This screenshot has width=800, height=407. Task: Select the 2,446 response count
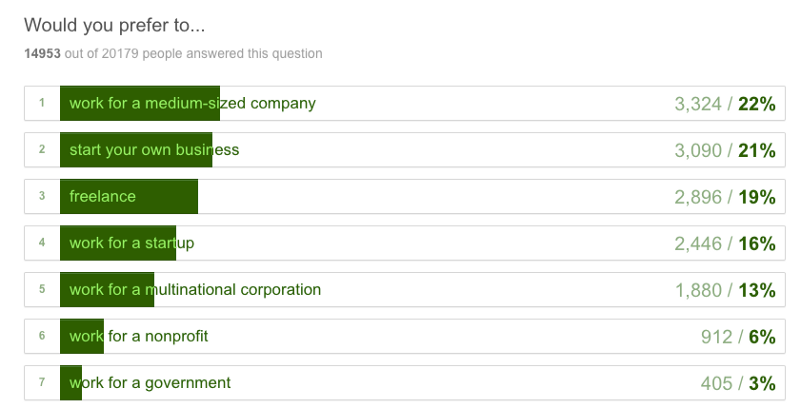(697, 244)
